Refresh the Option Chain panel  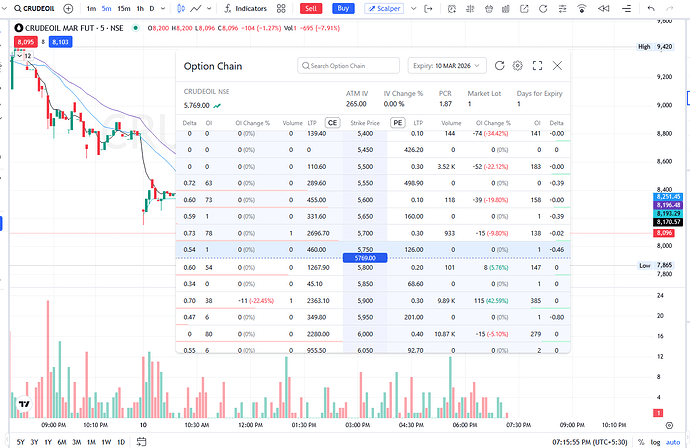tap(499, 66)
